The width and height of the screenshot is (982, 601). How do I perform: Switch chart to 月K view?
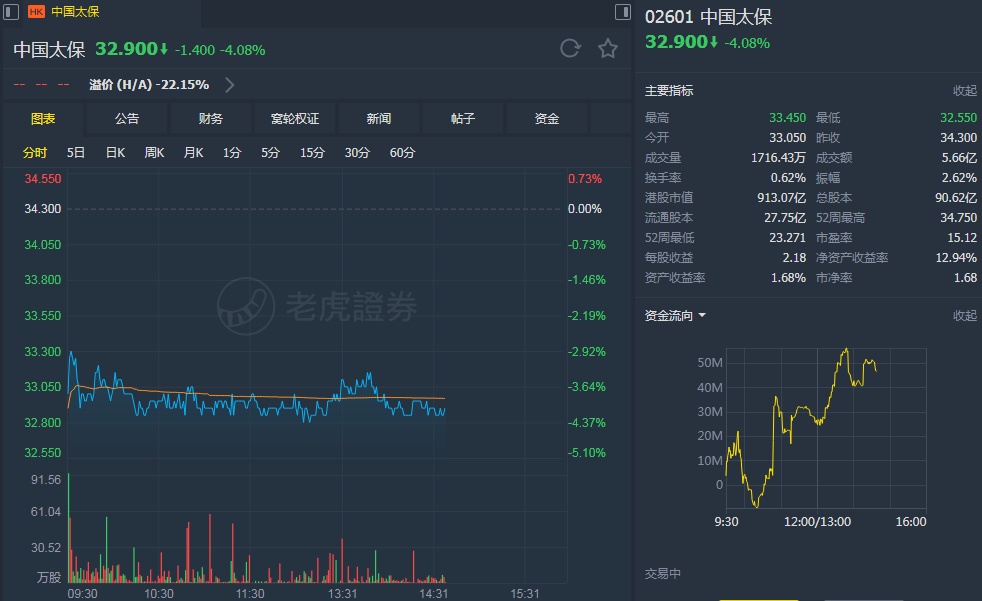[x=194, y=153]
